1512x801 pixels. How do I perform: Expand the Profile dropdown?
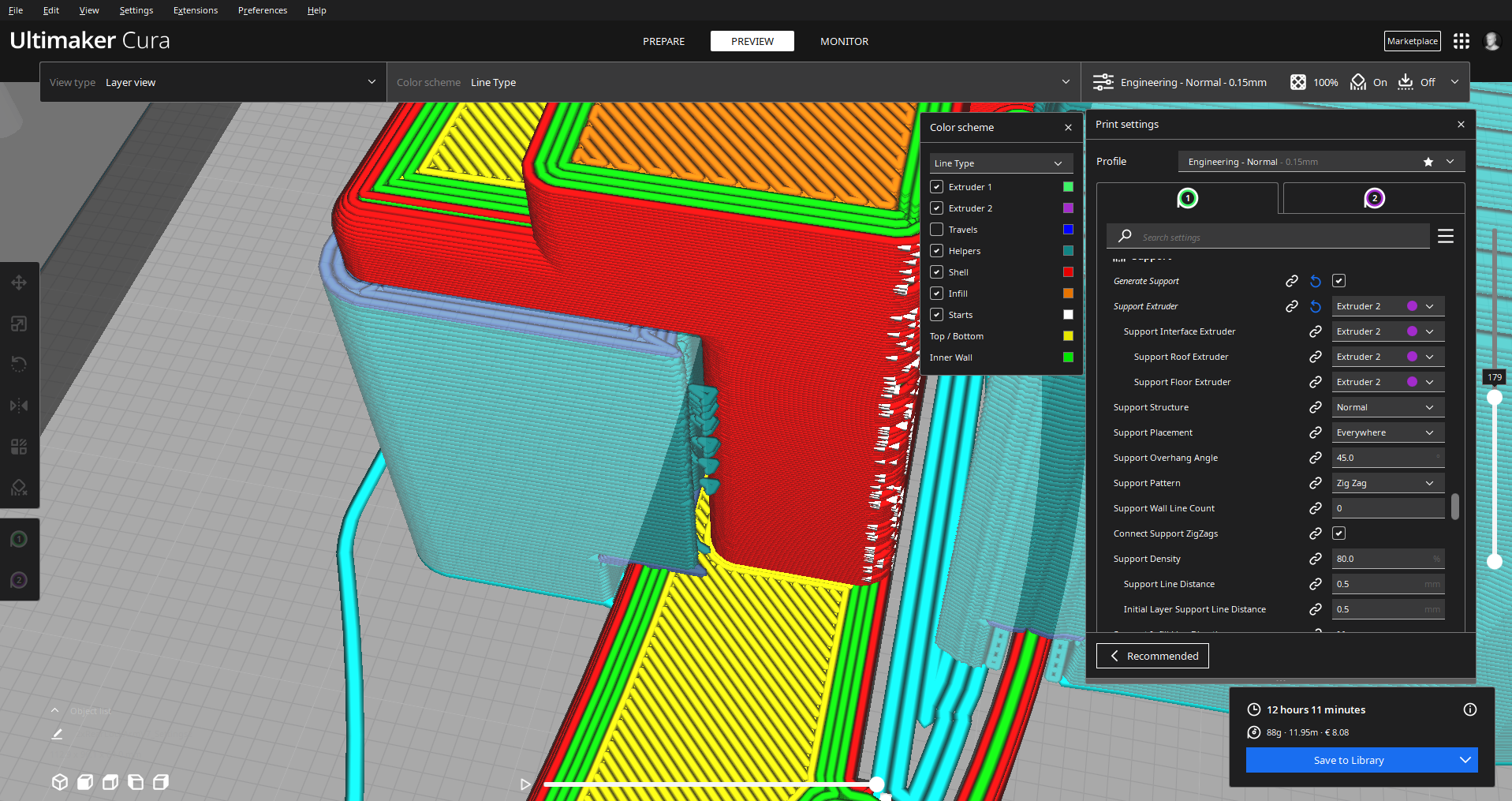(x=1322, y=162)
